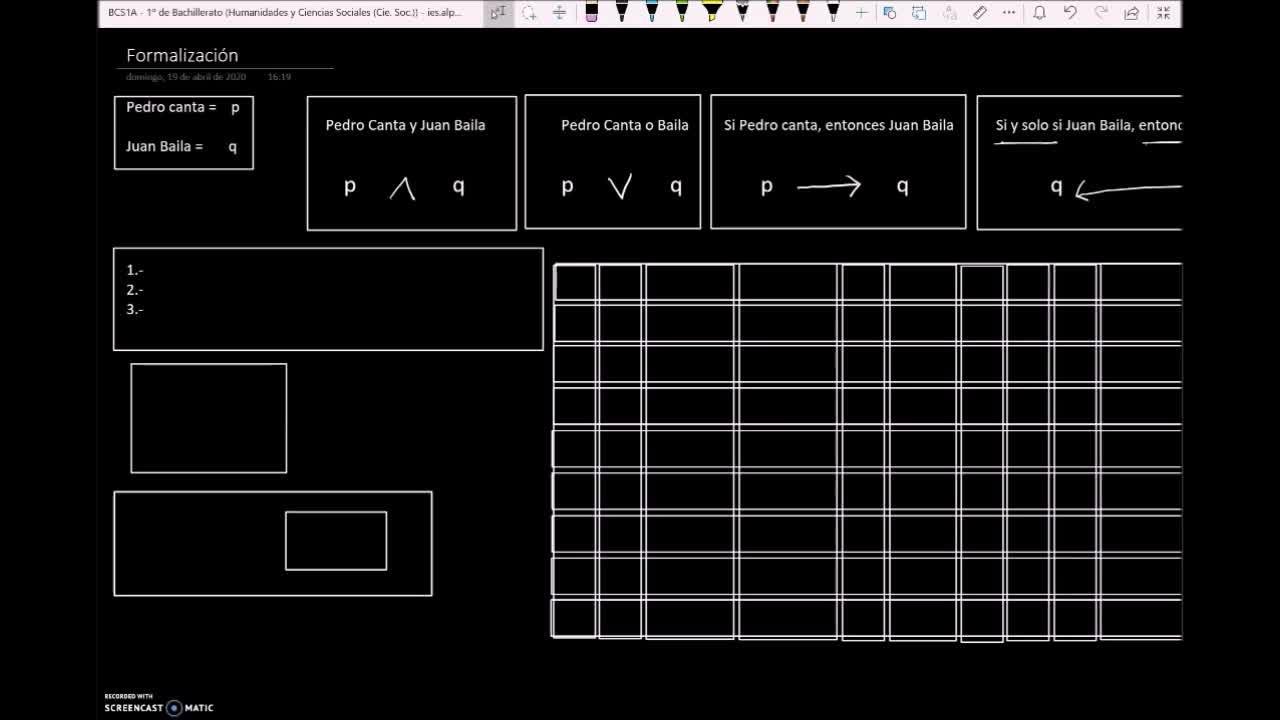
Task: Pick the white-tipped pen
Action: click(833, 12)
